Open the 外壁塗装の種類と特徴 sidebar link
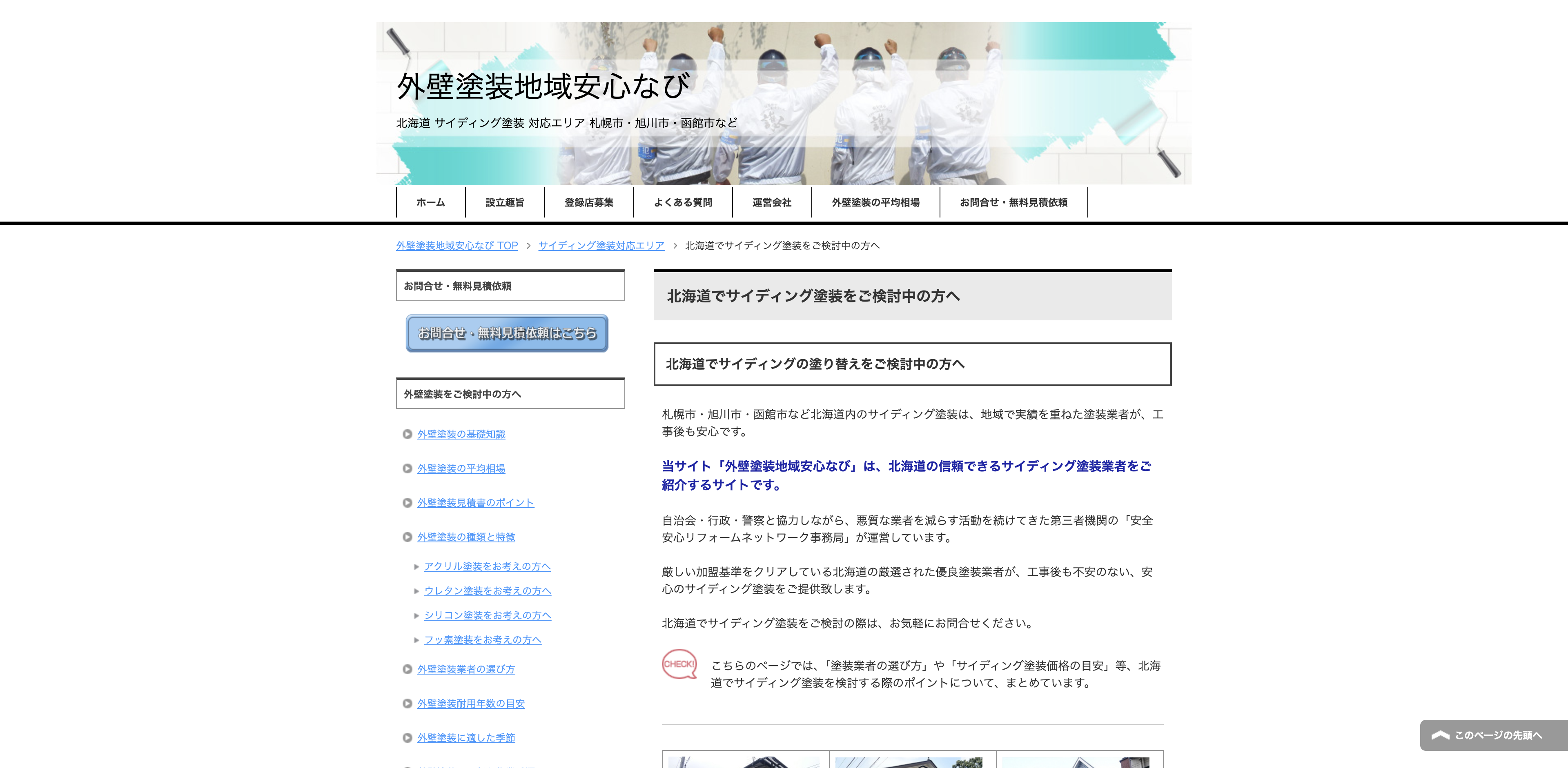Screen dimensions: 1568x768 [x=465, y=537]
